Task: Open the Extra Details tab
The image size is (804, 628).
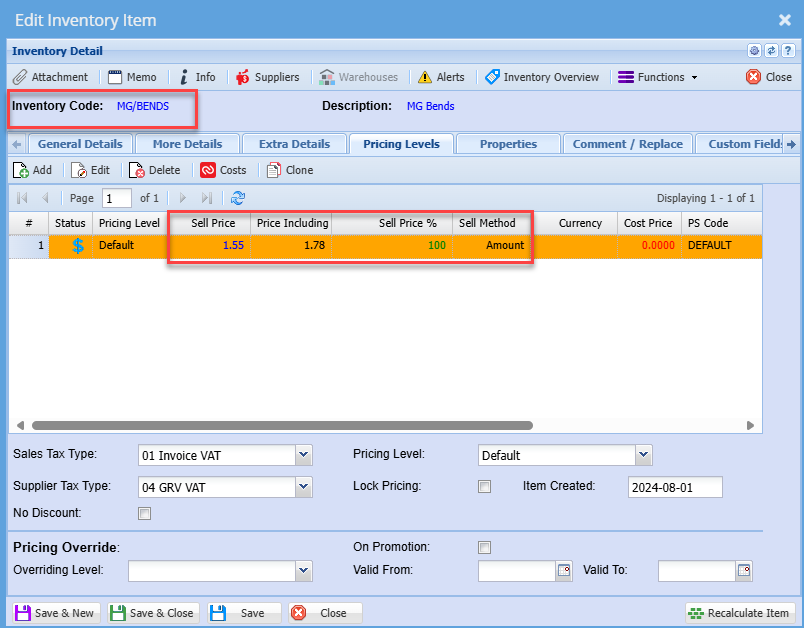Action: pyautogui.click(x=294, y=144)
